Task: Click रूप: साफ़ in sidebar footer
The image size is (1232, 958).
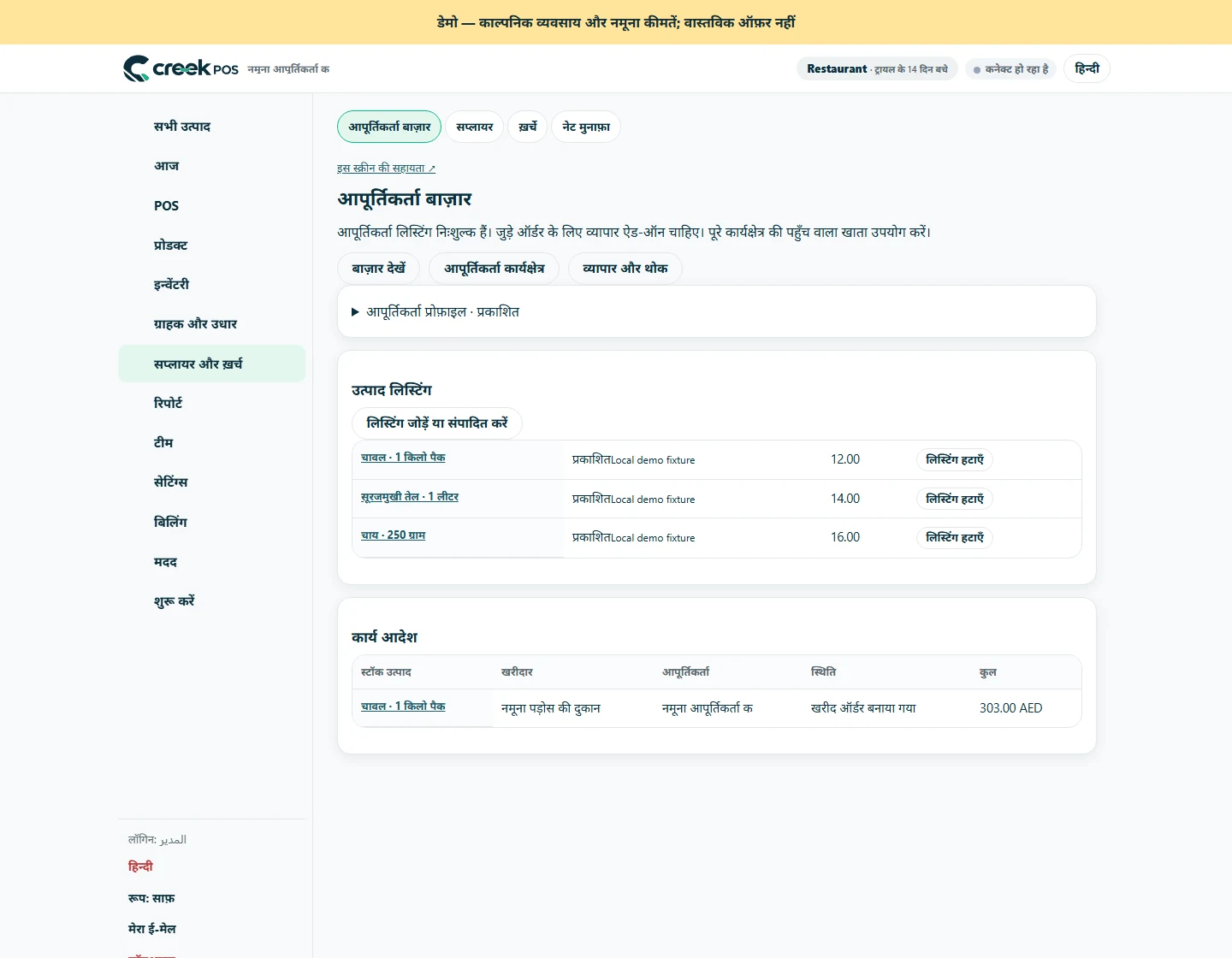Action: coord(151,898)
